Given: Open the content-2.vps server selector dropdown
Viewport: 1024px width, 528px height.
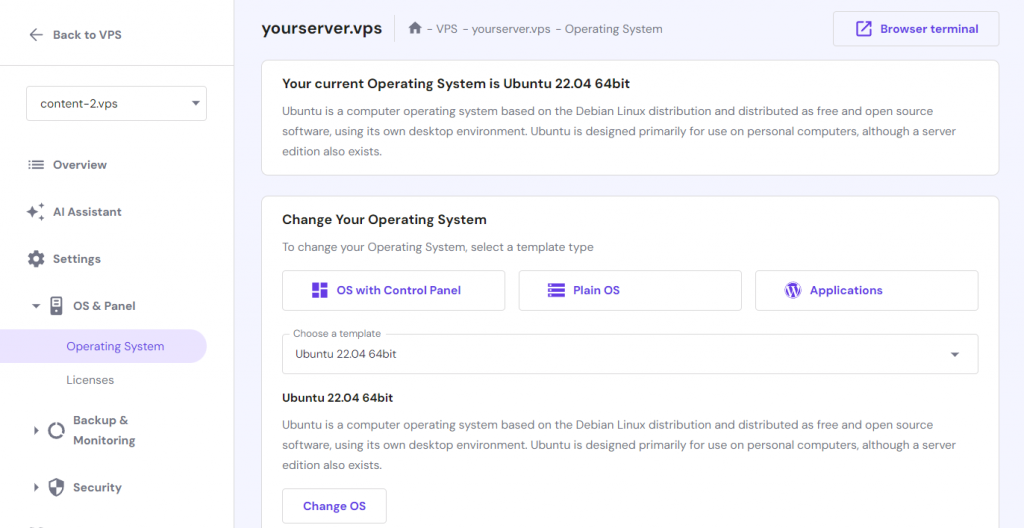Looking at the screenshot, I should [116, 104].
